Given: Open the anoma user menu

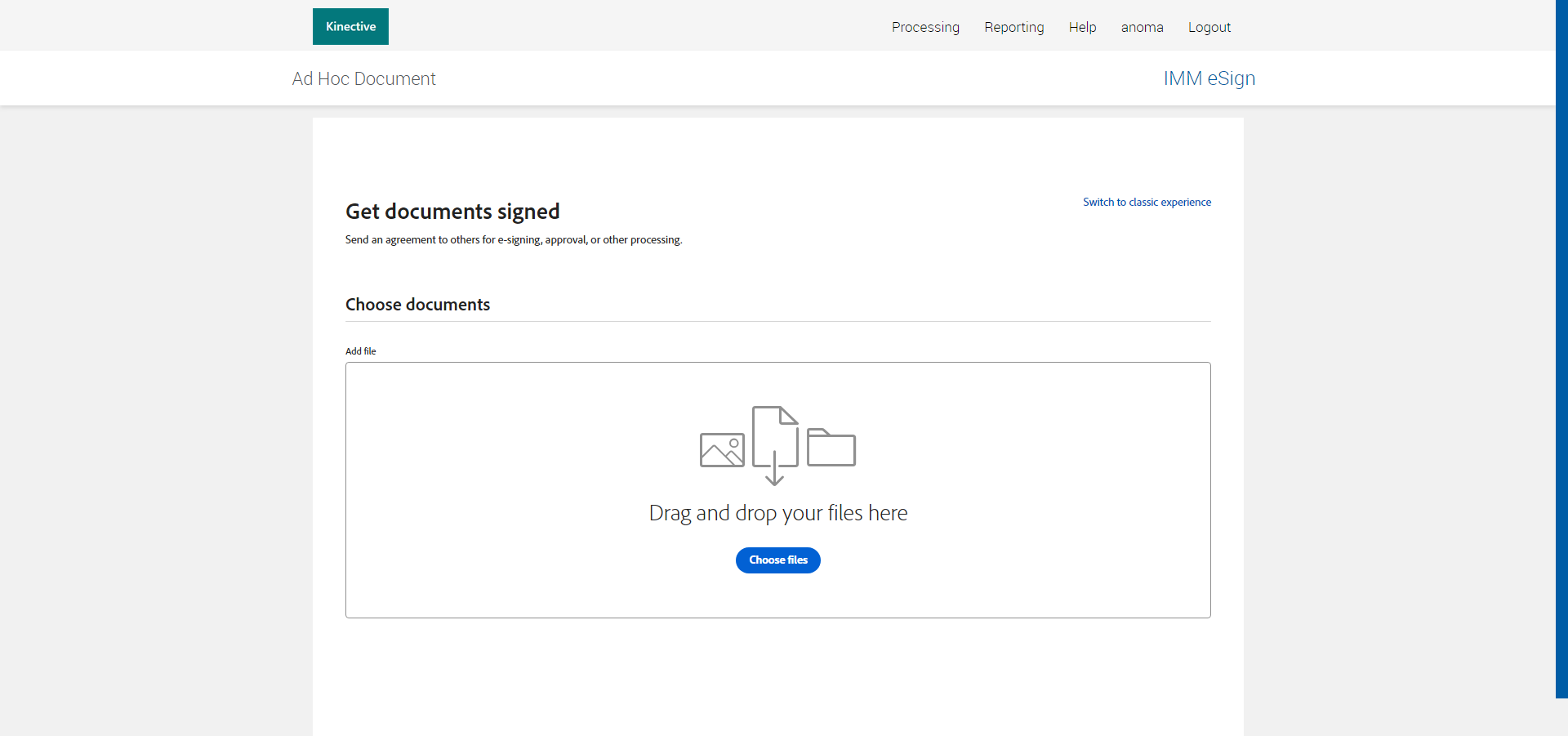Looking at the screenshot, I should click(x=1142, y=27).
